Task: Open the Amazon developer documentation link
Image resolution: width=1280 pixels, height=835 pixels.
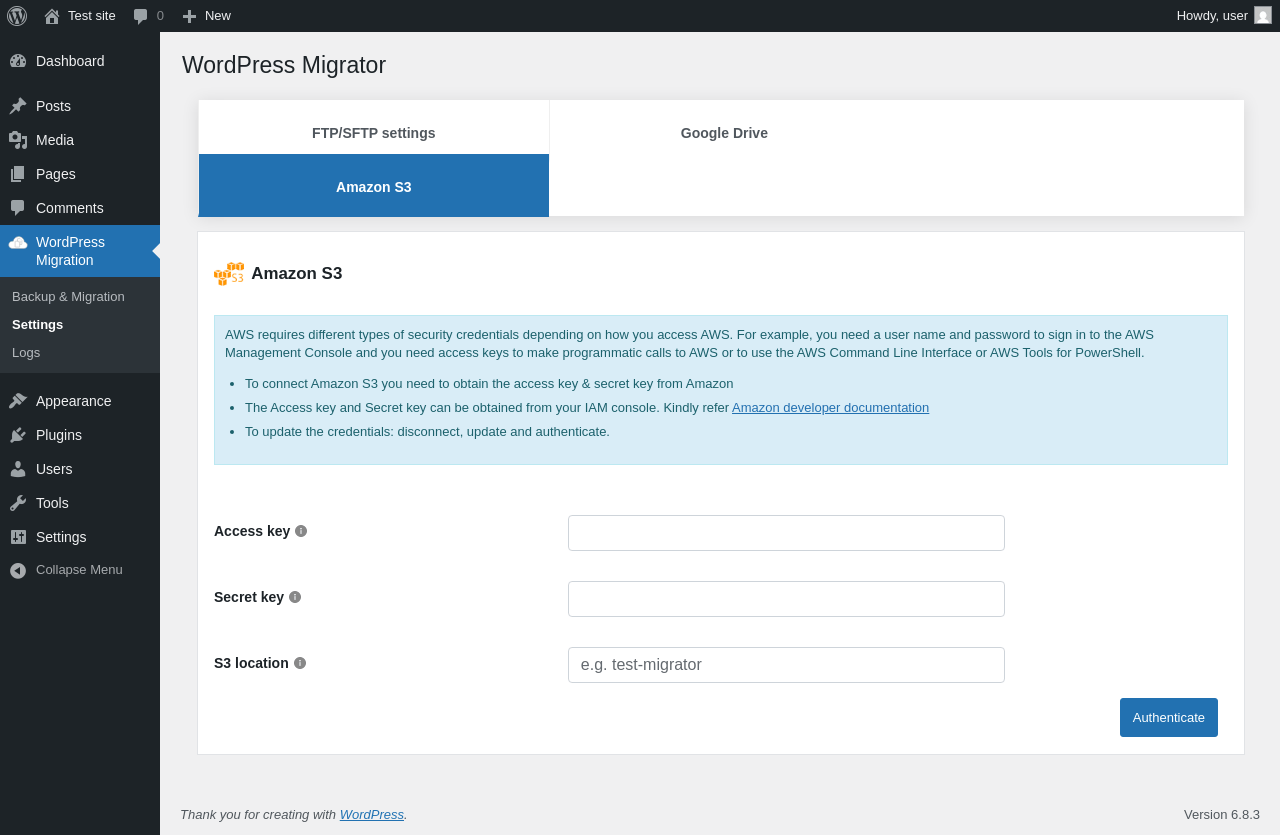Action: (830, 408)
